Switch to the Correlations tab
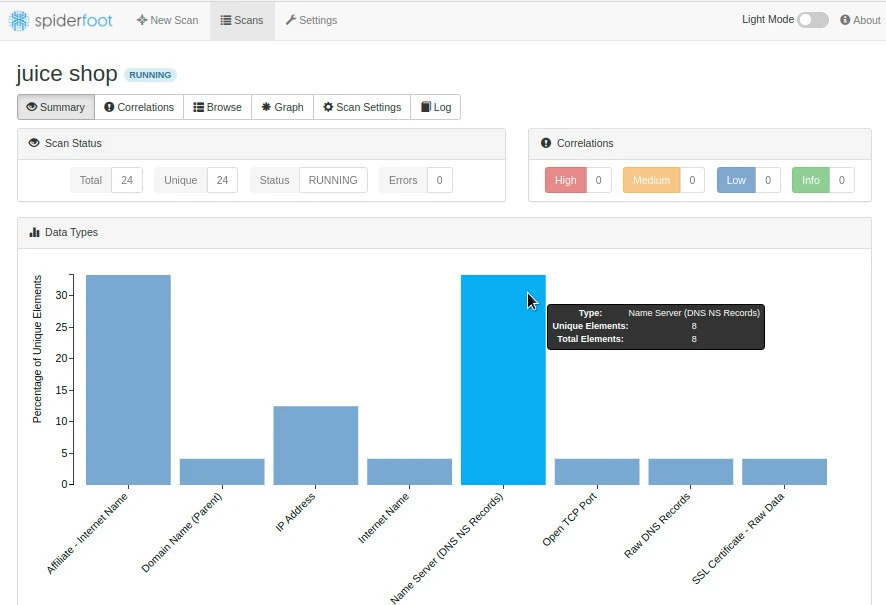This screenshot has height=605, width=886. [x=139, y=107]
